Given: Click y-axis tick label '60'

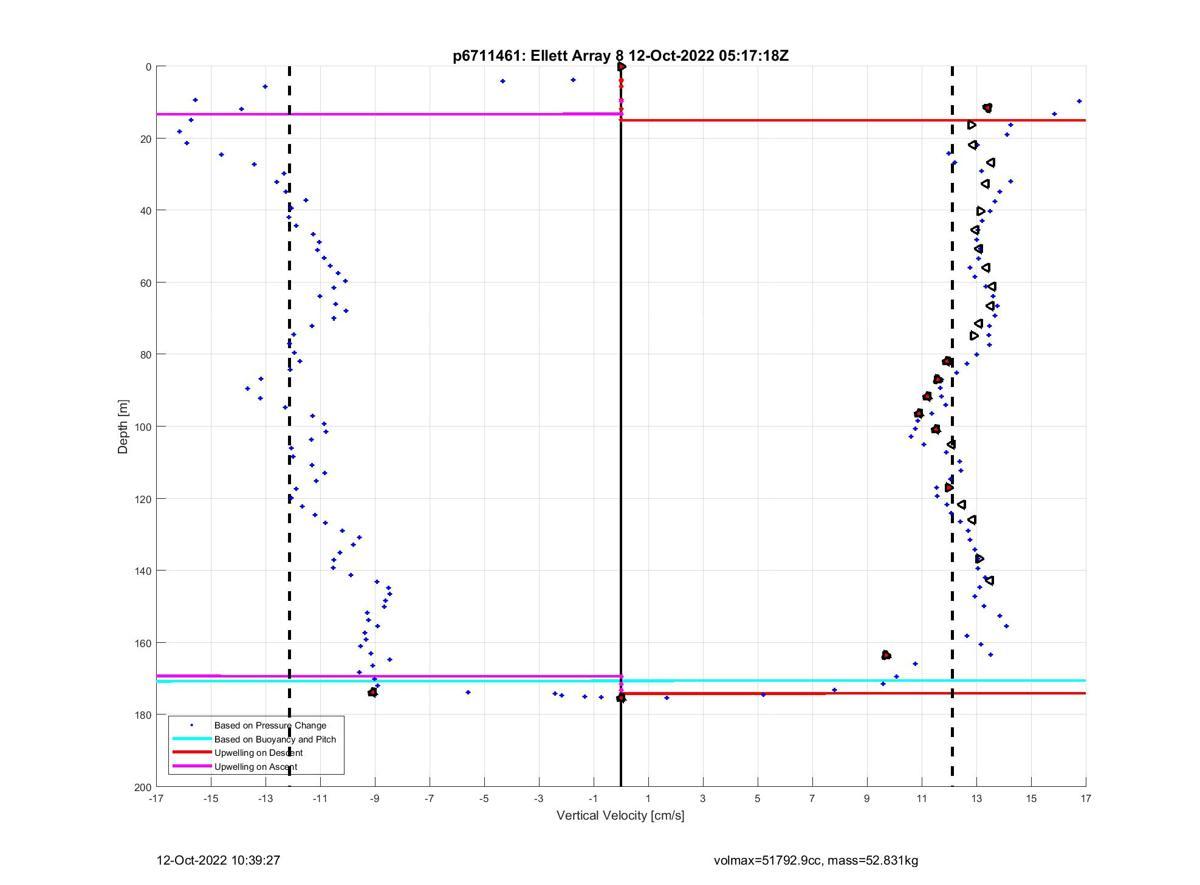Looking at the screenshot, I should 145,283.
